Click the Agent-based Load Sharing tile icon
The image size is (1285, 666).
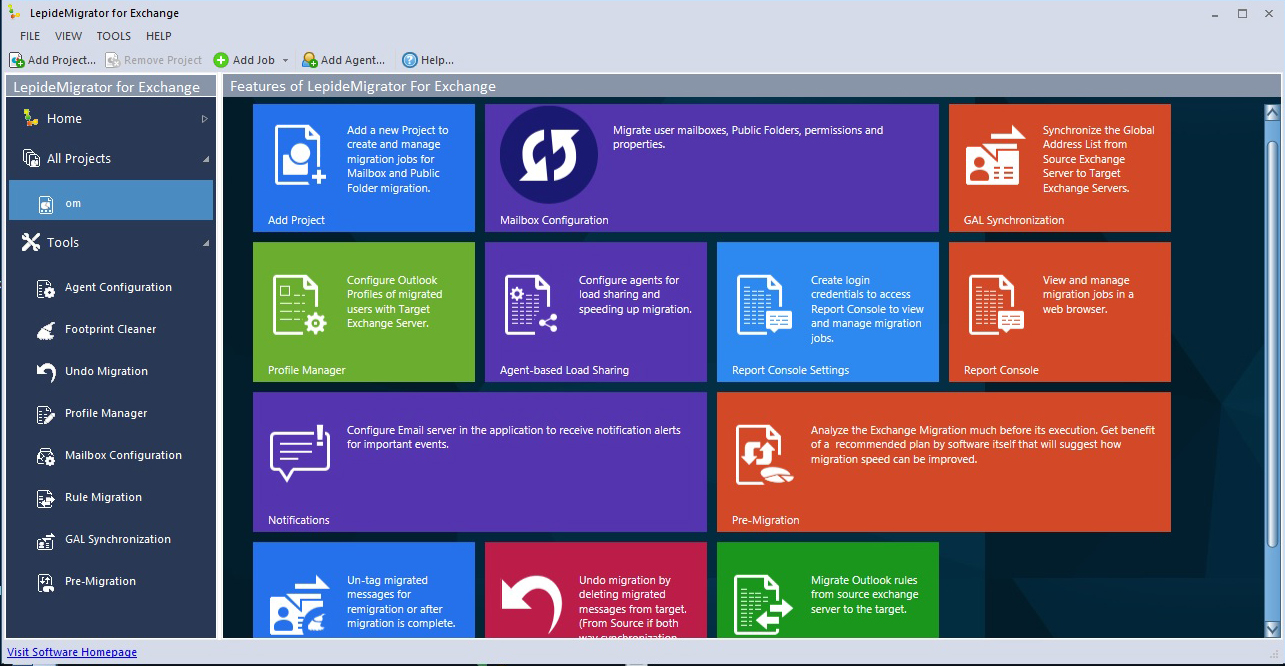(532, 305)
